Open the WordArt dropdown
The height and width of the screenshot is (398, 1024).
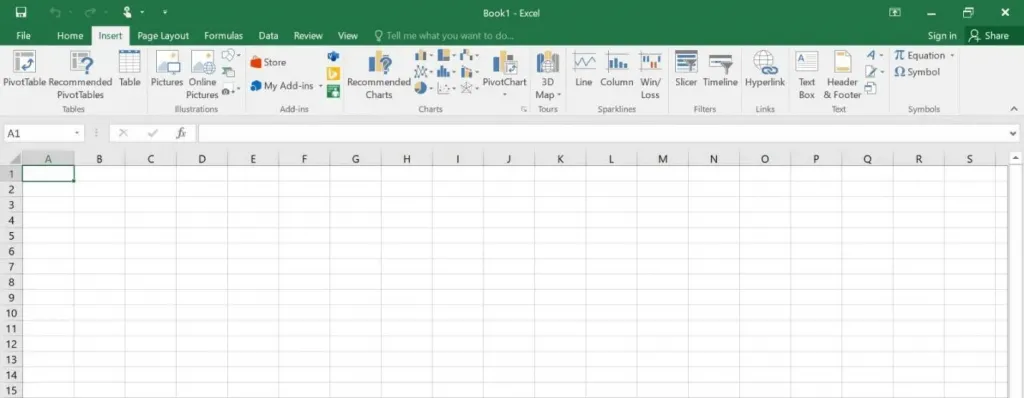coord(874,56)
